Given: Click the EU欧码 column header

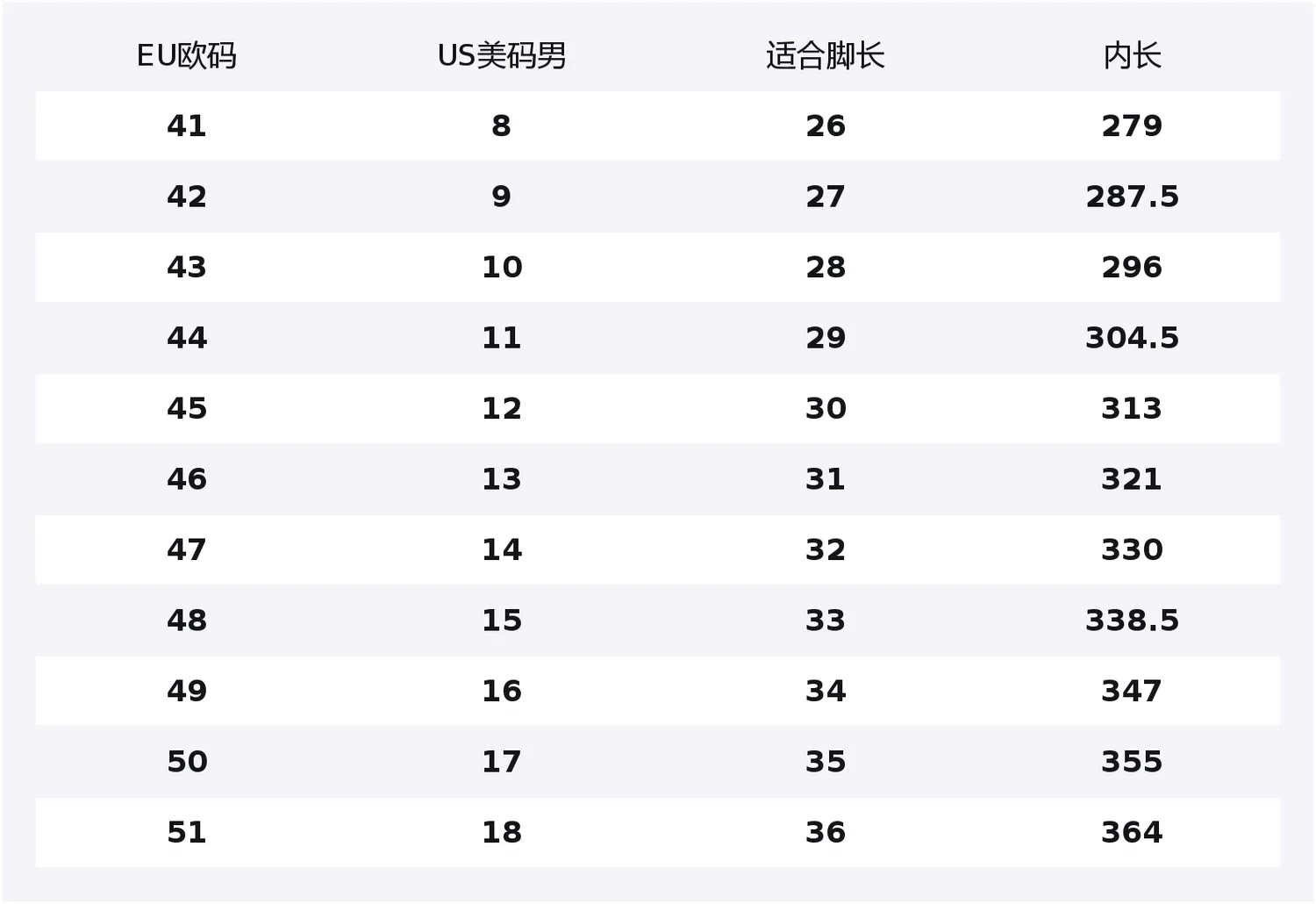Looking at the screenshot, I should coord(187,55).
